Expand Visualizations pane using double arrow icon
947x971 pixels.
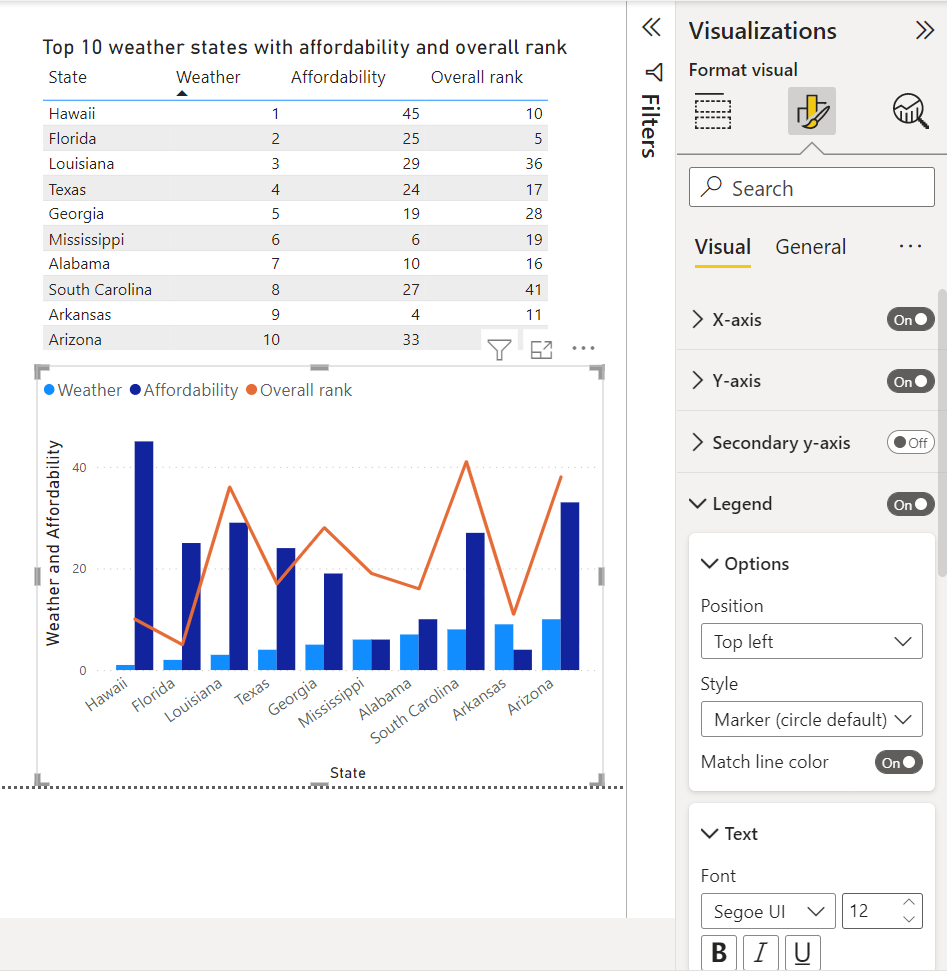925,30
